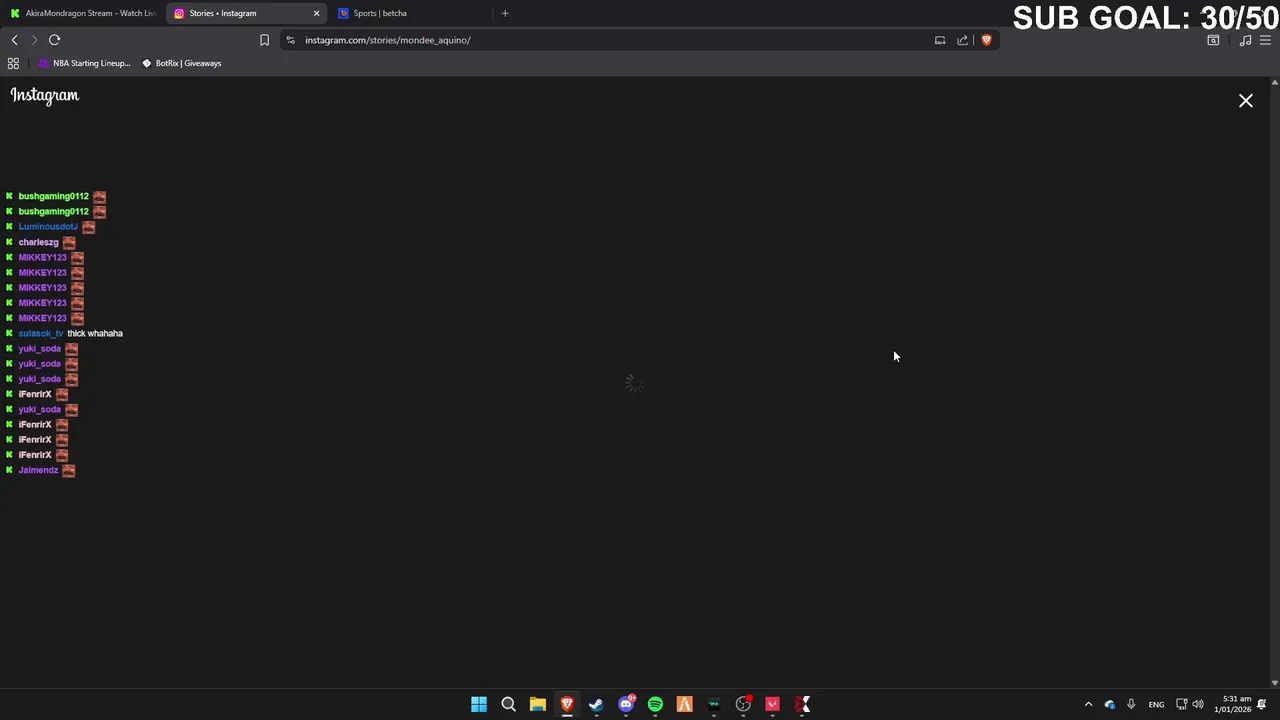Click username Jaimendz in chat

pyautogui.click(x=38, y=470)
